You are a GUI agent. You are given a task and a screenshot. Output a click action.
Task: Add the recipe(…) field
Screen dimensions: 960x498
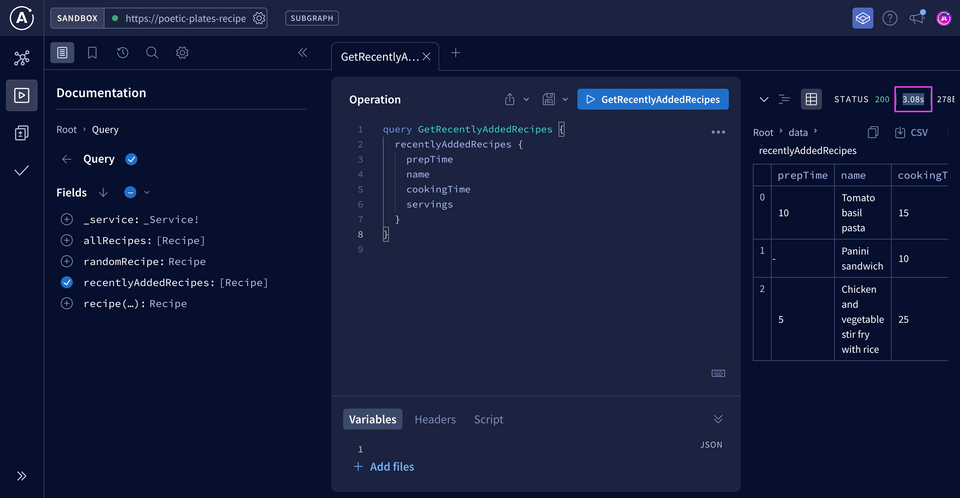tap(67, 303)
